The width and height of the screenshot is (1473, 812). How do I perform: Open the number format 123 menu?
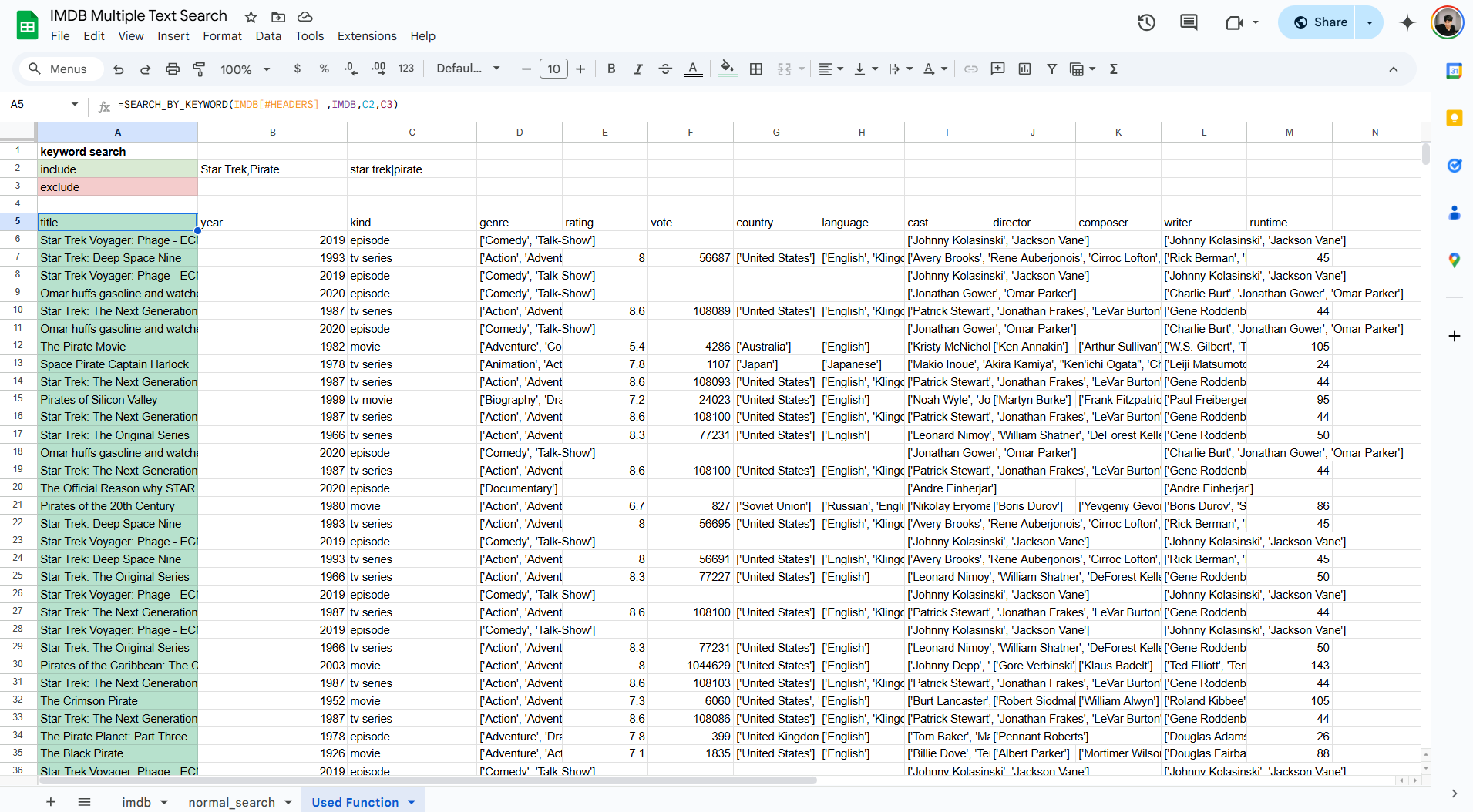click(406, 69)
